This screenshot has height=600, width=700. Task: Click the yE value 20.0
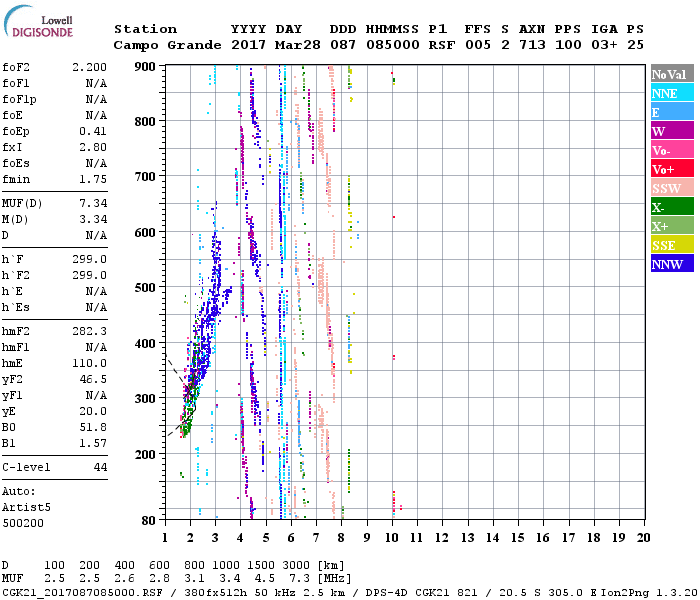pos(93,412)
